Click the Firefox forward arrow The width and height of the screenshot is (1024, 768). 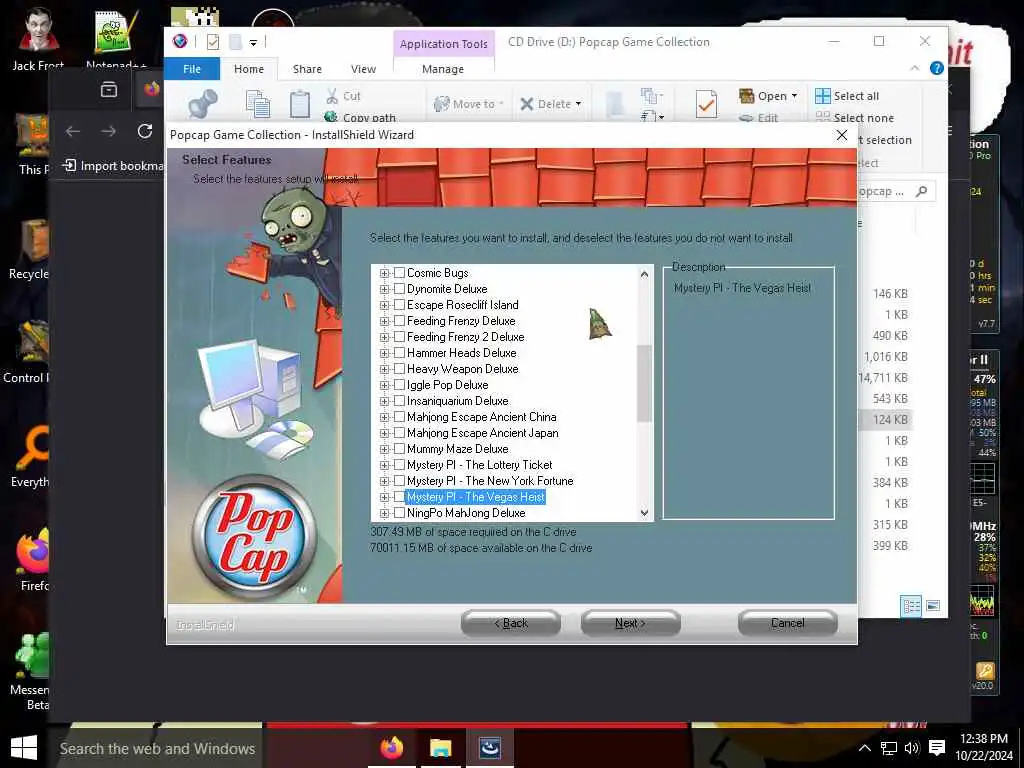(x=108, y=131)
